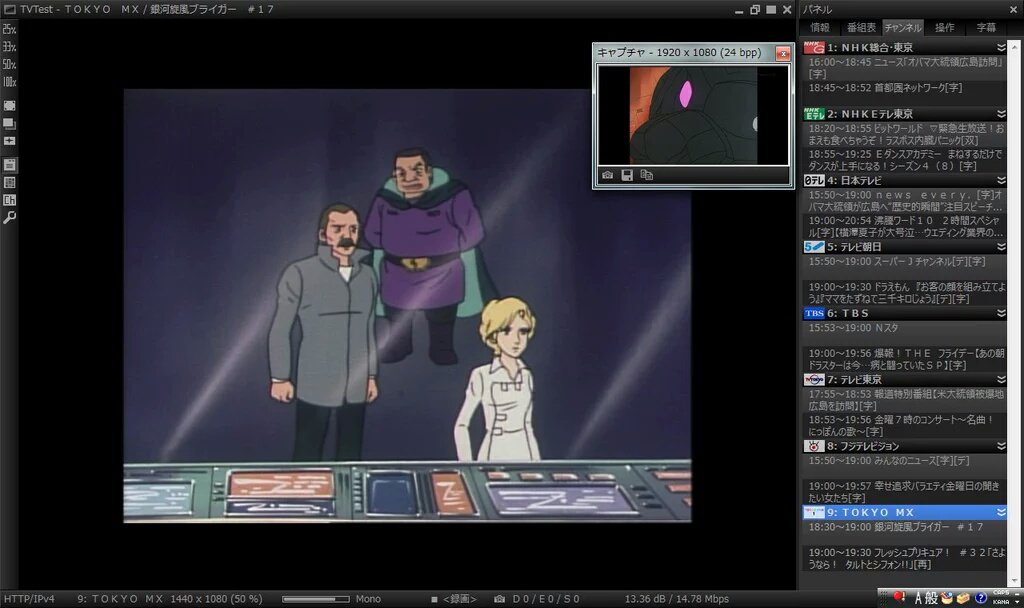Click the TBS channel logo
Screen dimensions: 1024x608
[x=814, y=313]
